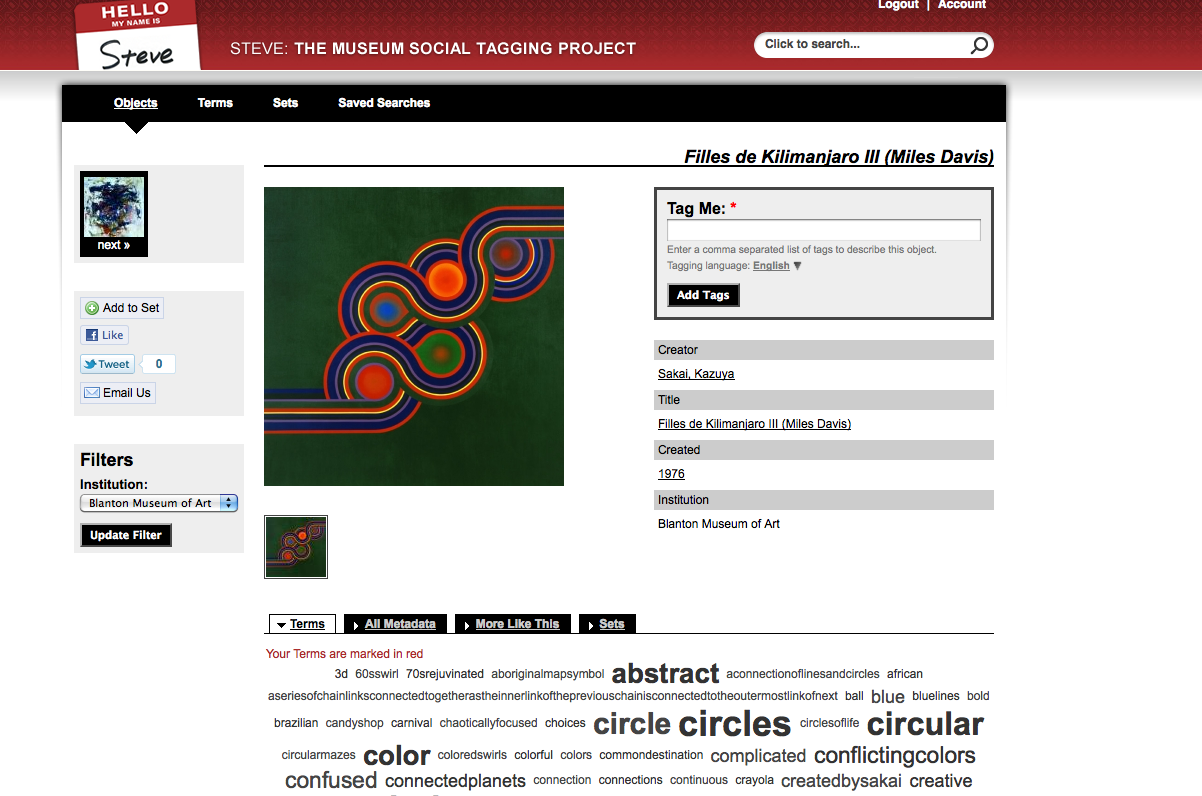Open the Institution filter dropdown
Viewport: 1202px width, 796px height.
(x=159, y=503)
